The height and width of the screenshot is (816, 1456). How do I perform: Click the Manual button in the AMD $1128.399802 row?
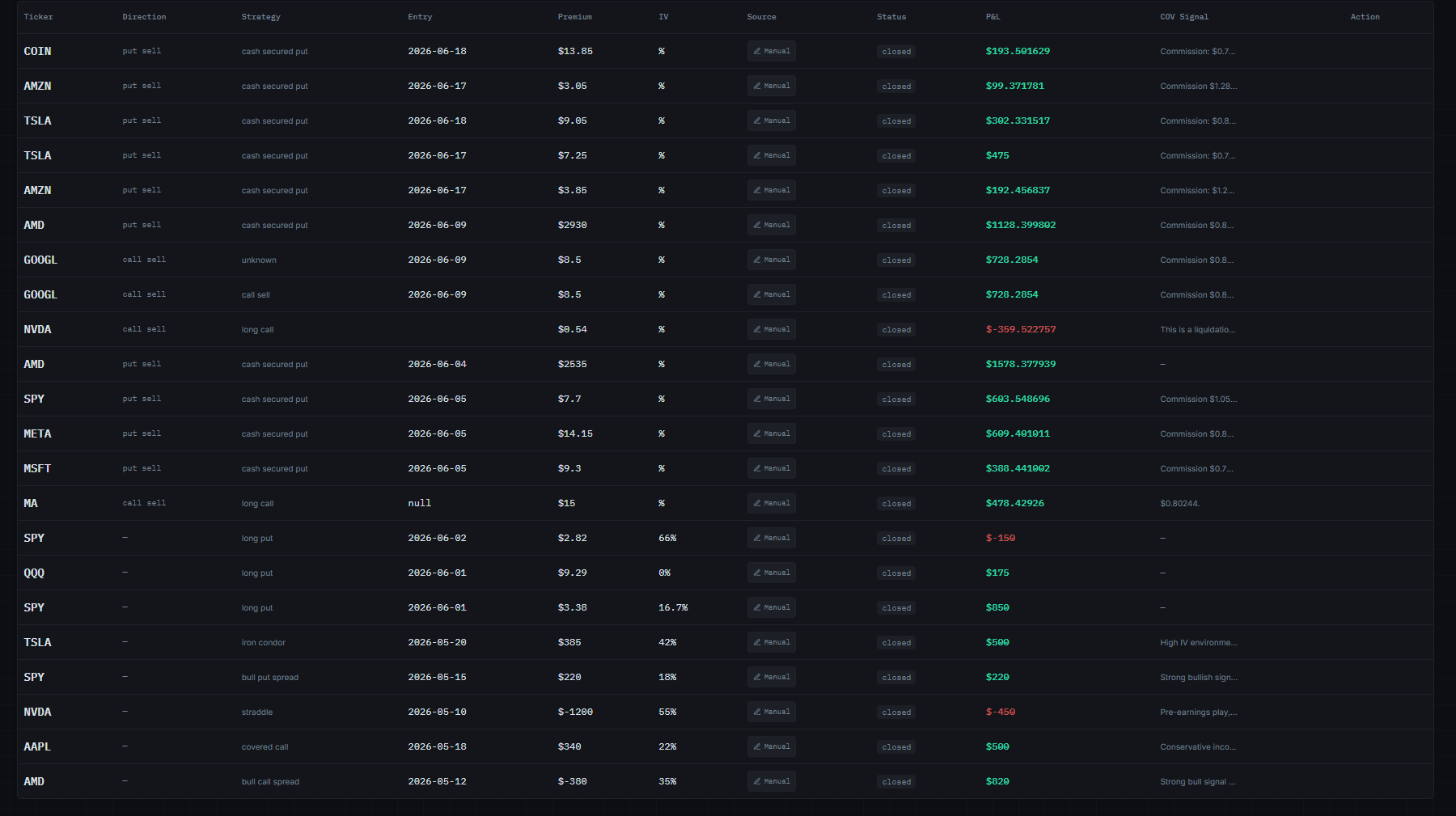coord(771,225)
